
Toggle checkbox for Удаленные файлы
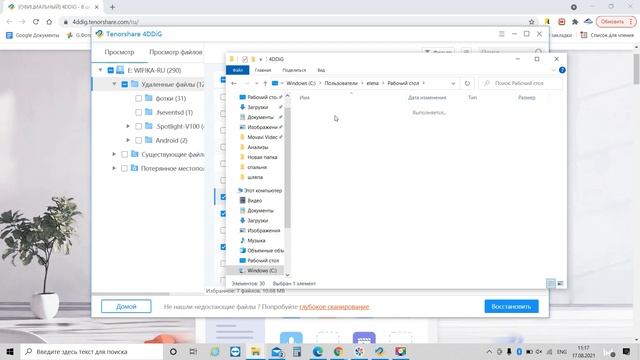tap(124, 84)
